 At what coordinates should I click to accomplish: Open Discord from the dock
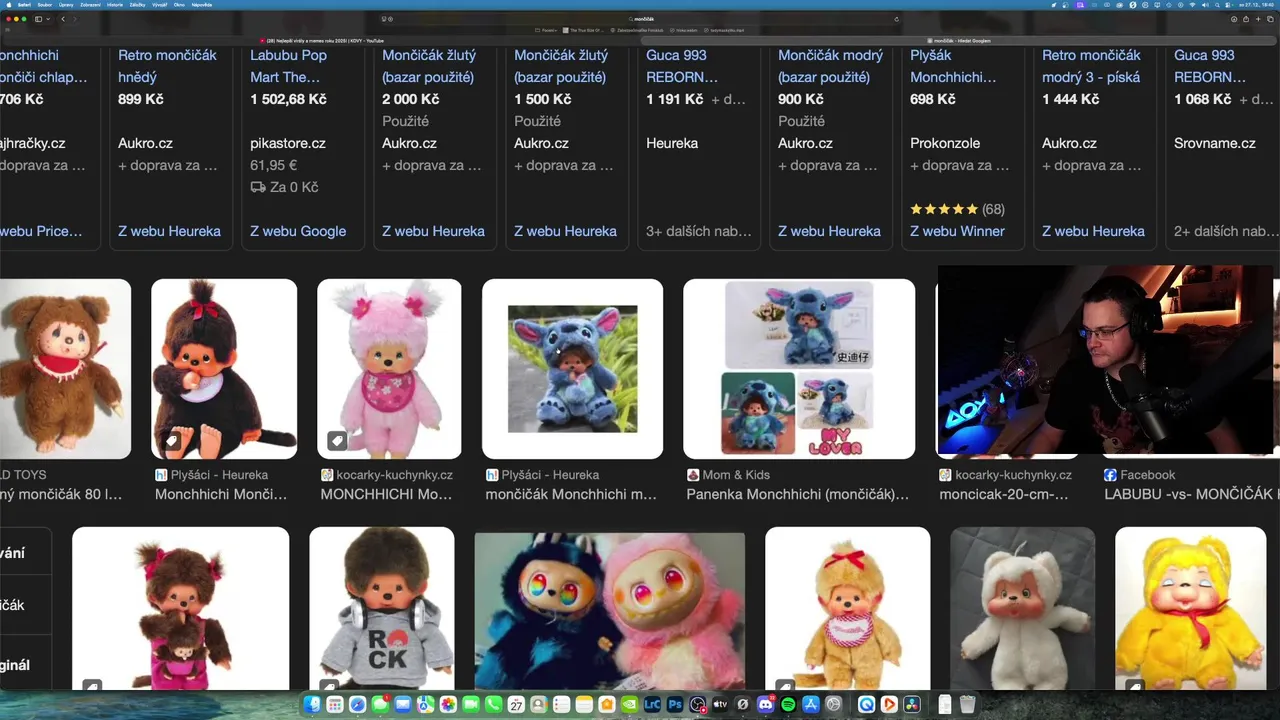pyautogui.click(x=765, y=705)
